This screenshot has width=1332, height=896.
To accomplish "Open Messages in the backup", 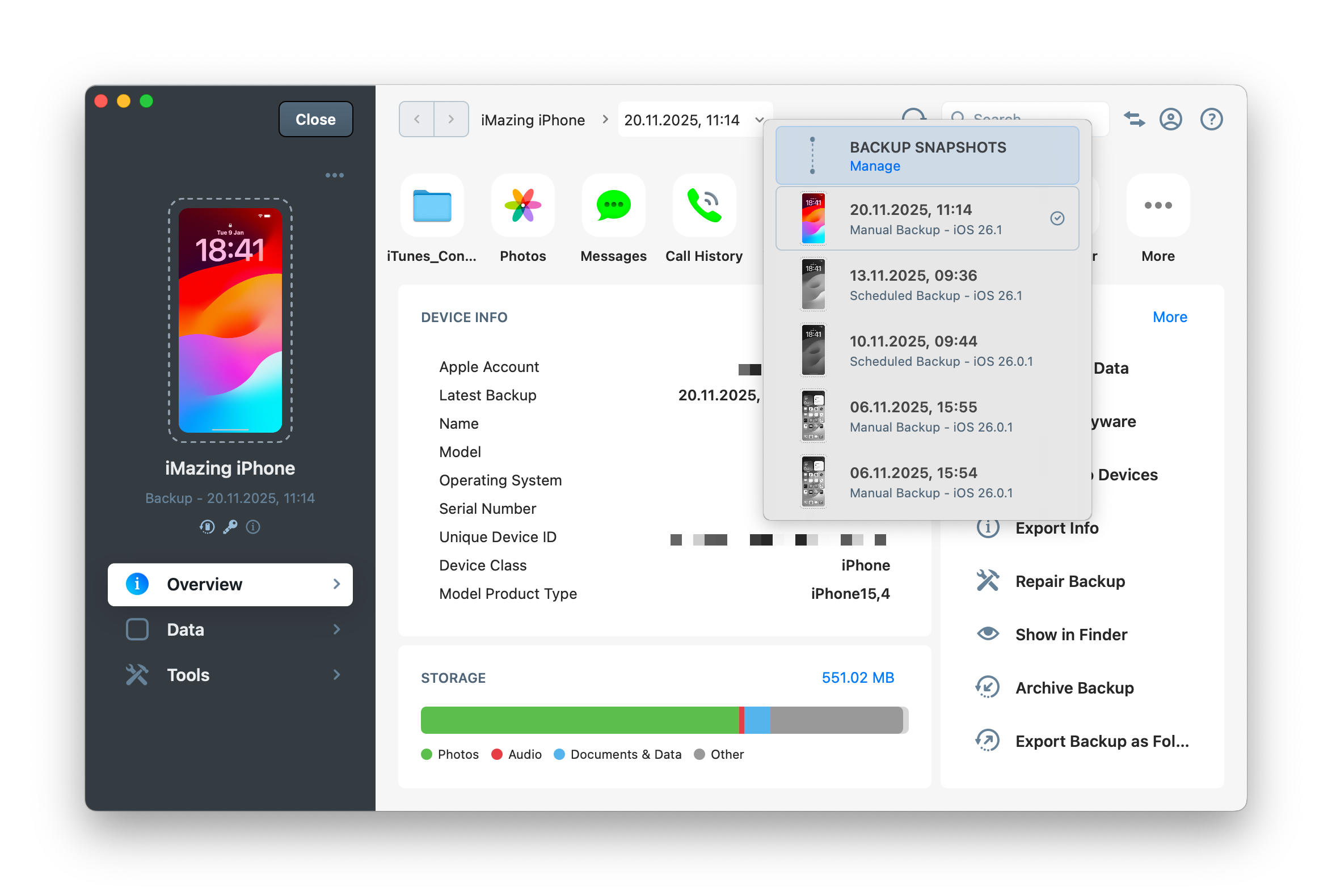I will [x=612, y=206].
